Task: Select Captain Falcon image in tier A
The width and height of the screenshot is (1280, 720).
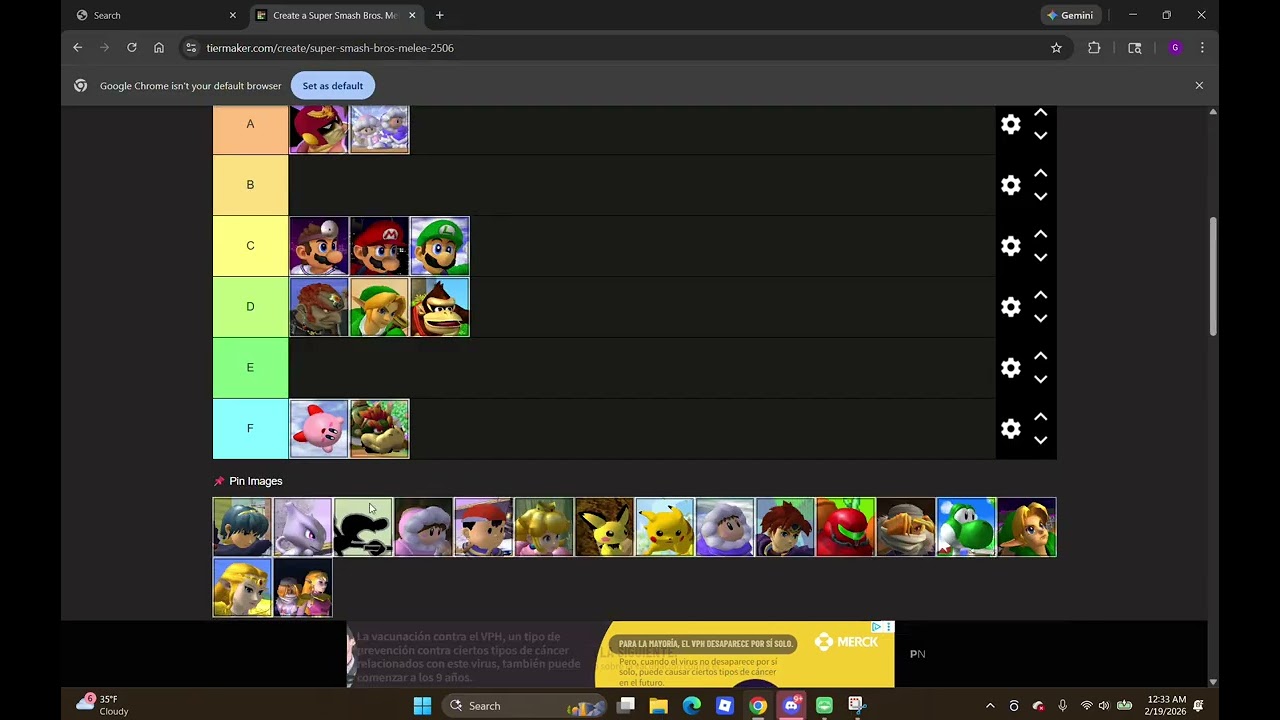Action: tap(319, 129)
